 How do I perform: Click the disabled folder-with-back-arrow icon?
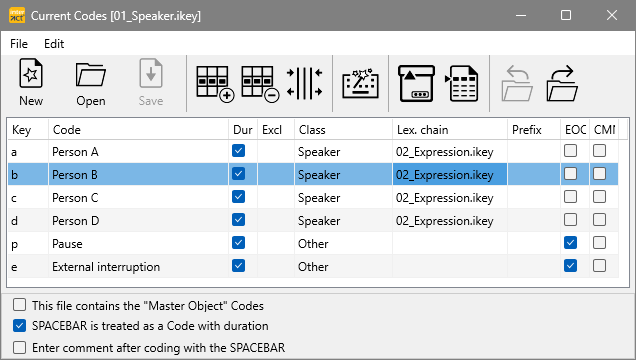tap(517, 84)
